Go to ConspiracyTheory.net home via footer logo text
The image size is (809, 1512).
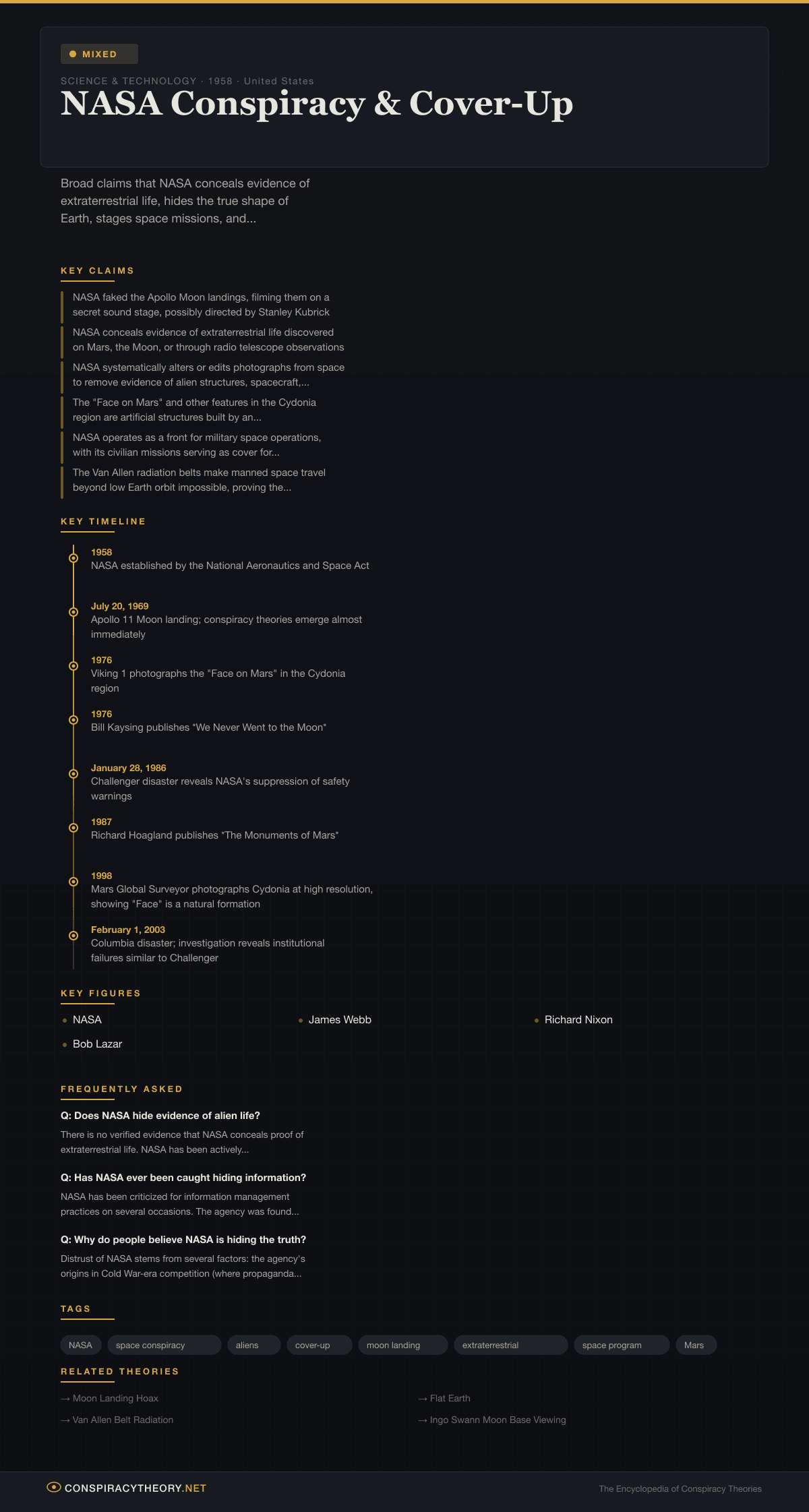point(136,1488)
